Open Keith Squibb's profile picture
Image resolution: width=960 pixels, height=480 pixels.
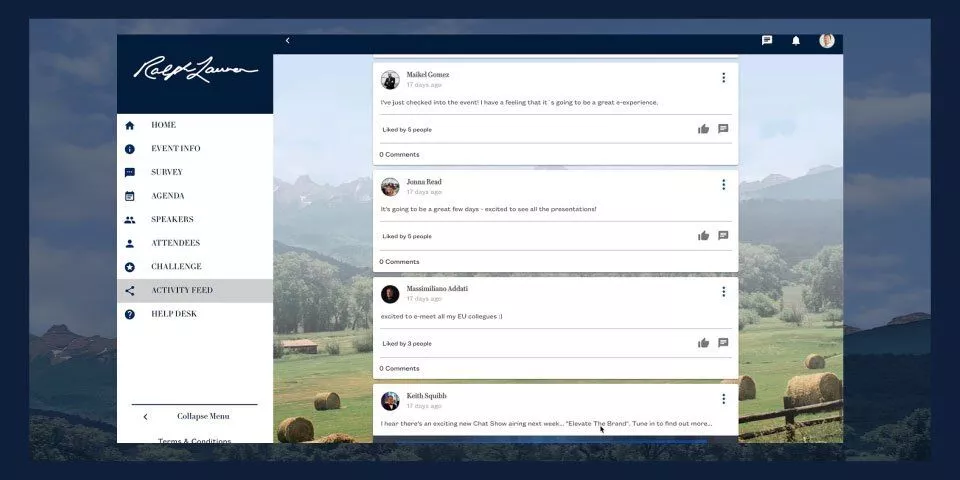(x=390, y=401)
